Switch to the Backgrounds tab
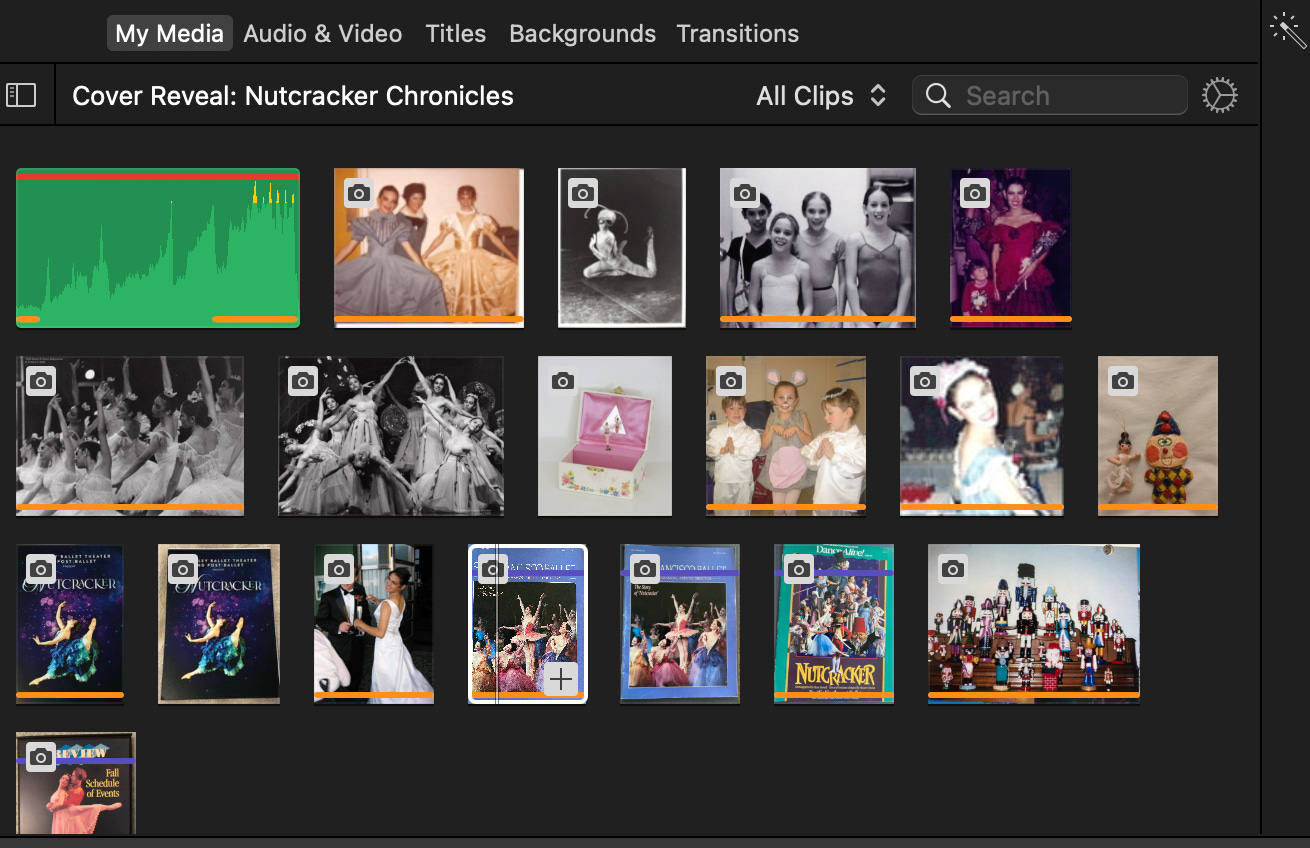1310x848 pixels. coord(582,33)
